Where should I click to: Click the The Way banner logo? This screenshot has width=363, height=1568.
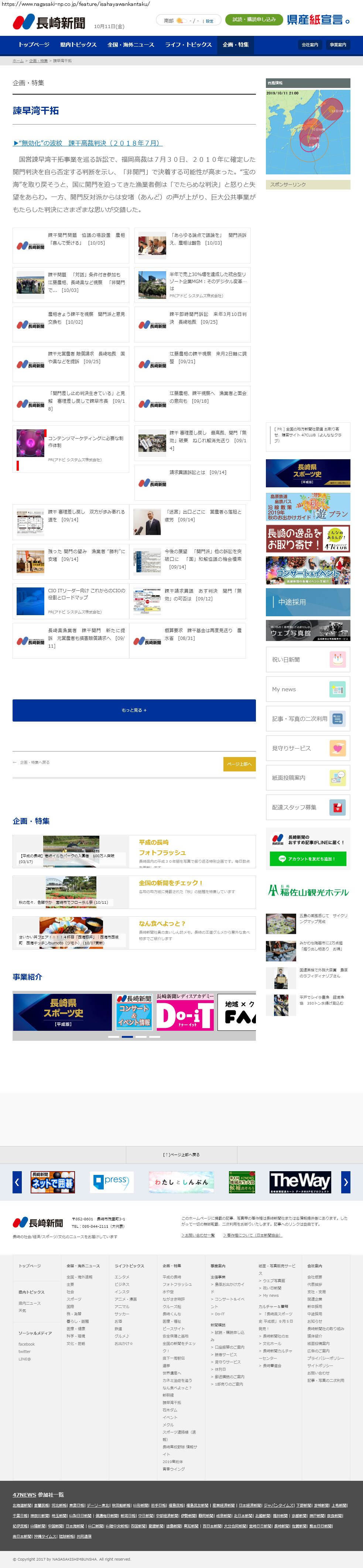click(x=300, y=1182)
